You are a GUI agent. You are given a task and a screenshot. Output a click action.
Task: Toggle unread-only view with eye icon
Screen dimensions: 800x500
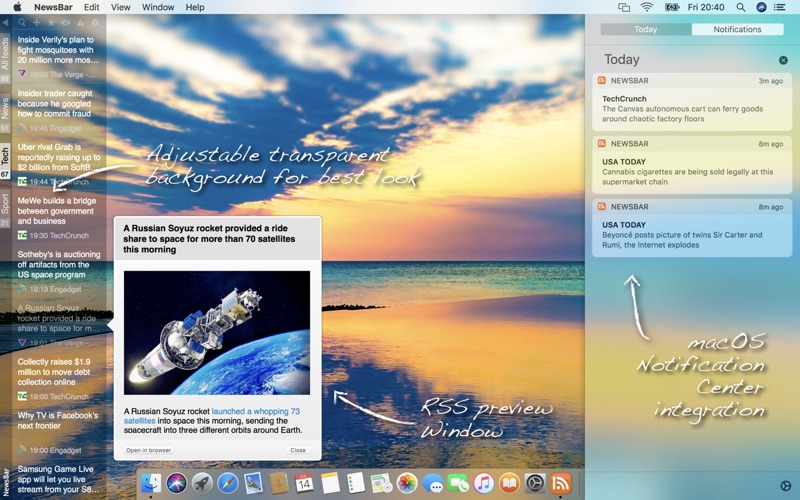pos(66,22)
